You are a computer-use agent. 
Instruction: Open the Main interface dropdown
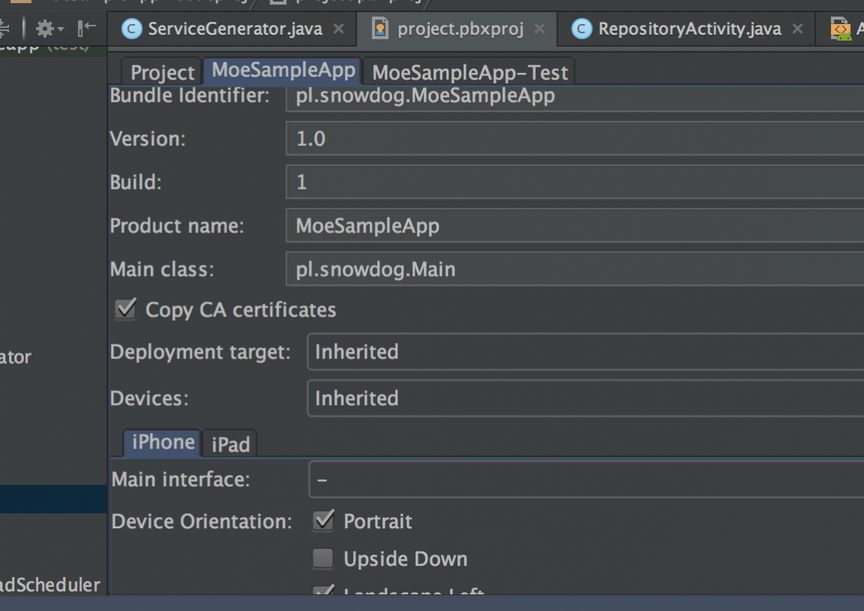(586, 479)
